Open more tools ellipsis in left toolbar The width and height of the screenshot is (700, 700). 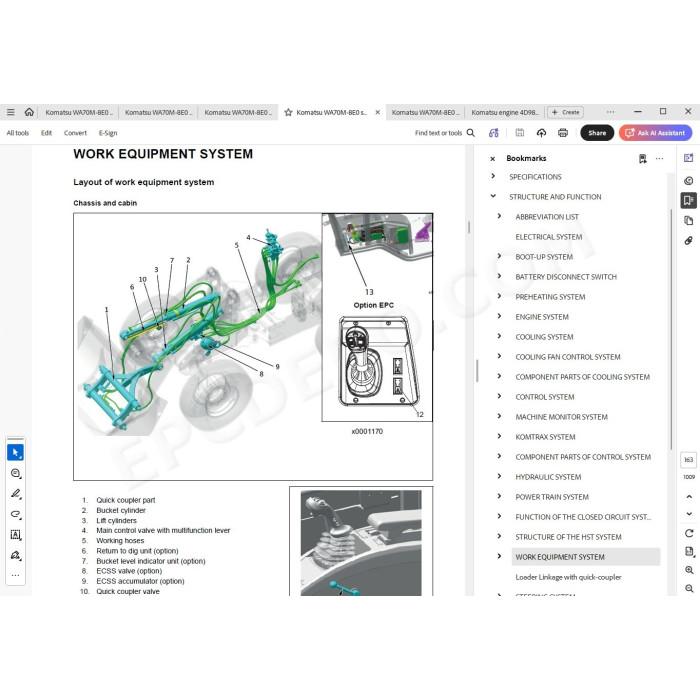(x=16, y=575)
